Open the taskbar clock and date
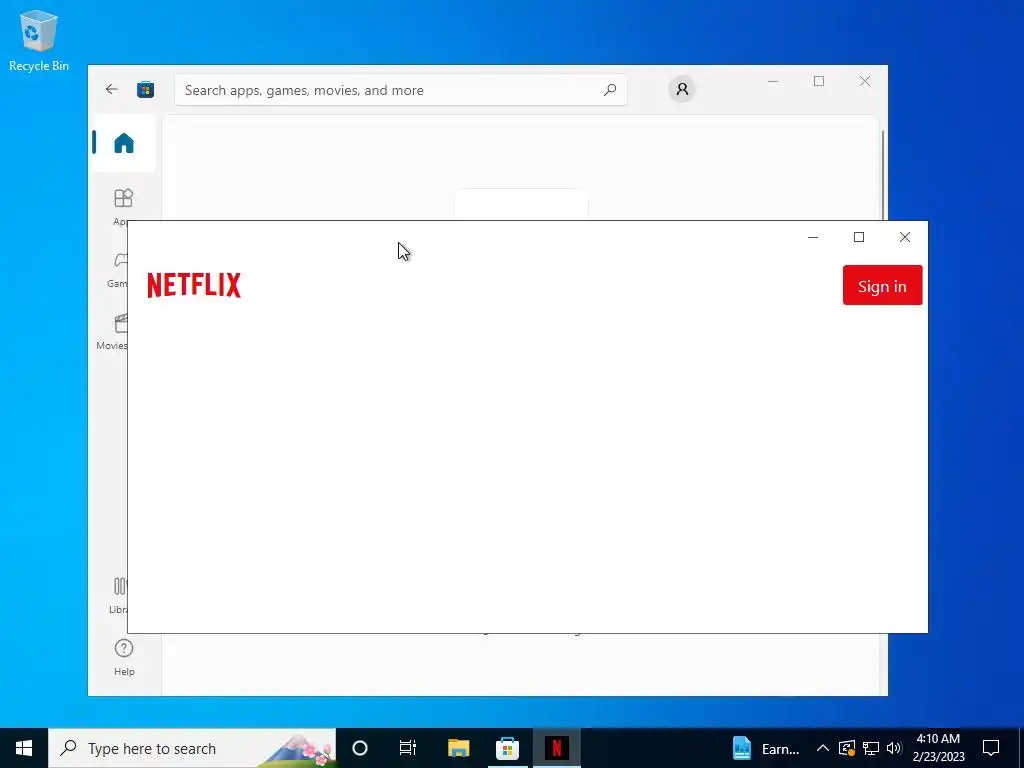This screenshot has width=1024, height=768. [x=938, y=748]
